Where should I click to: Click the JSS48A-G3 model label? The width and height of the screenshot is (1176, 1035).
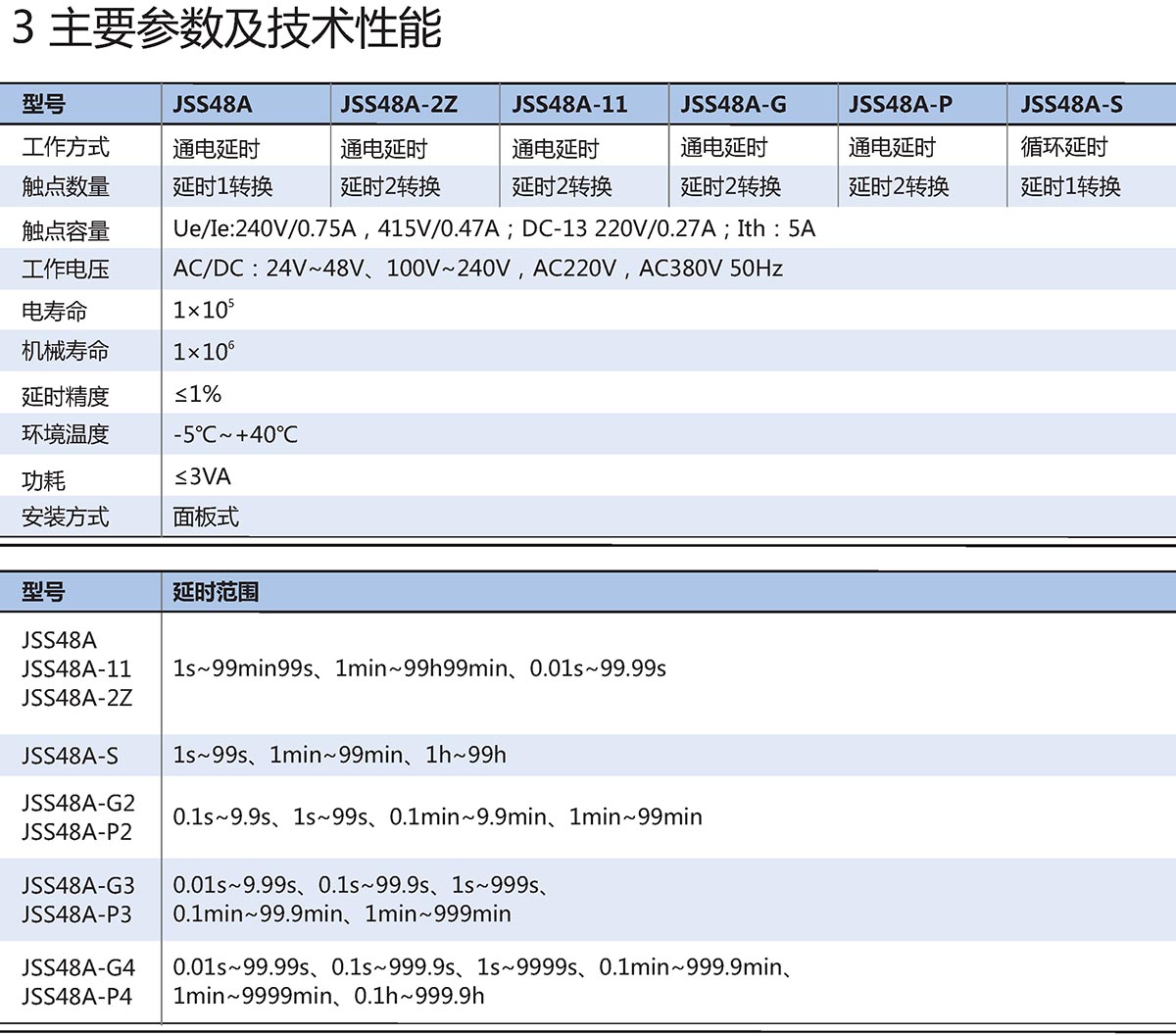tap(78, 886)
